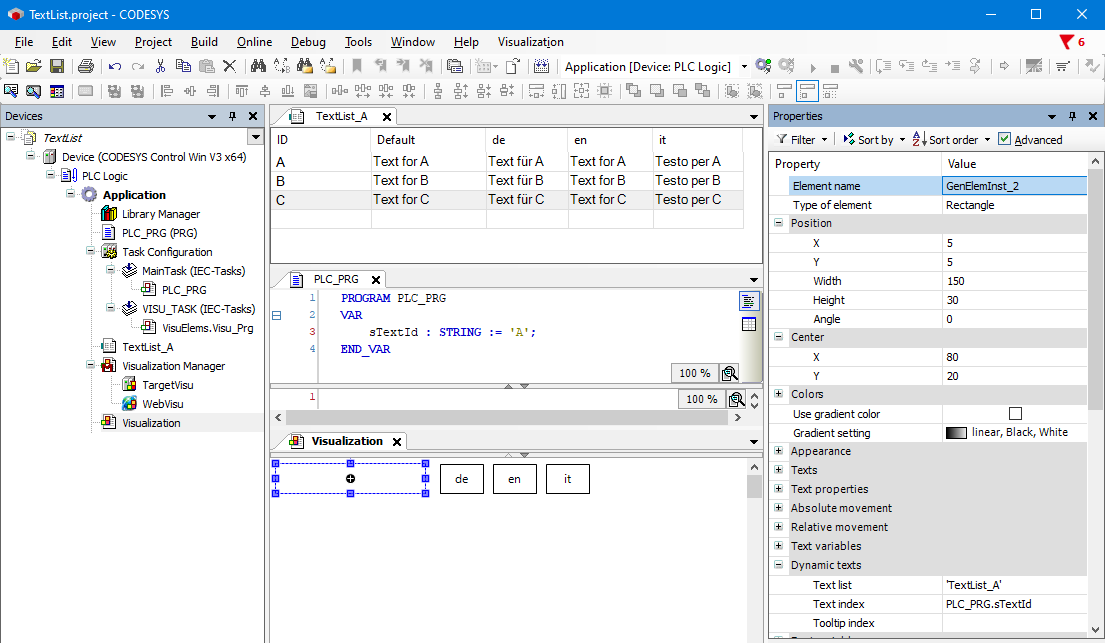Screen dimensions: 1105x643
Task: Stop the application with the stop icon
Action: point(835,67)
